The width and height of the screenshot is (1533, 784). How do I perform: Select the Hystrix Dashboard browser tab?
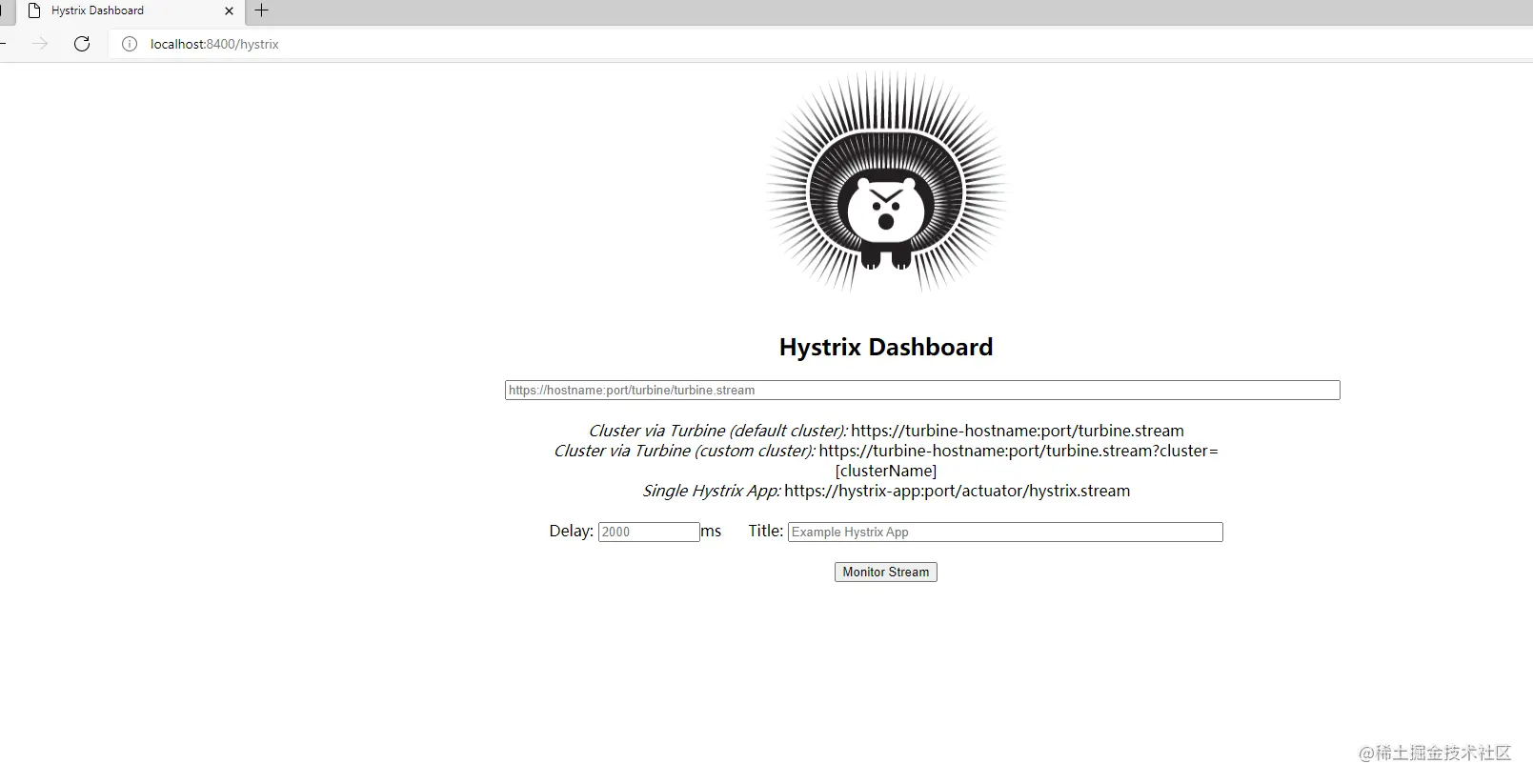(x=131, y=11)
